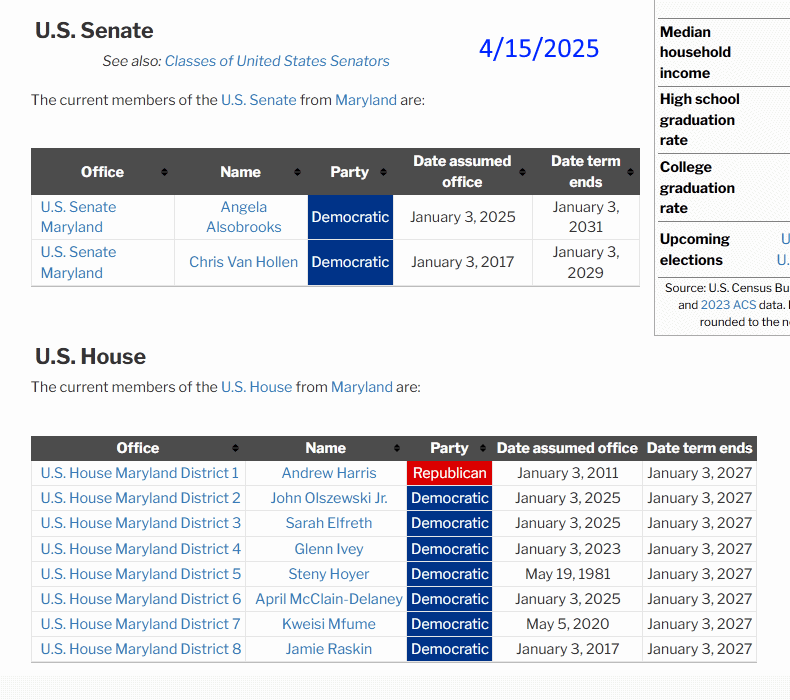Open U.S. House Maryland District 6 link

(141, 599)
